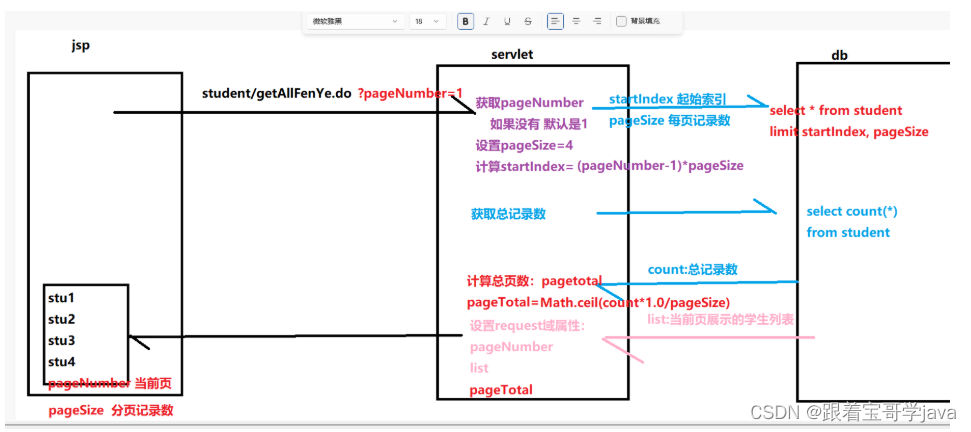Click the red '?pageNumber=1' text
Screen dimensions: 971x432
(x=411, y=93)
